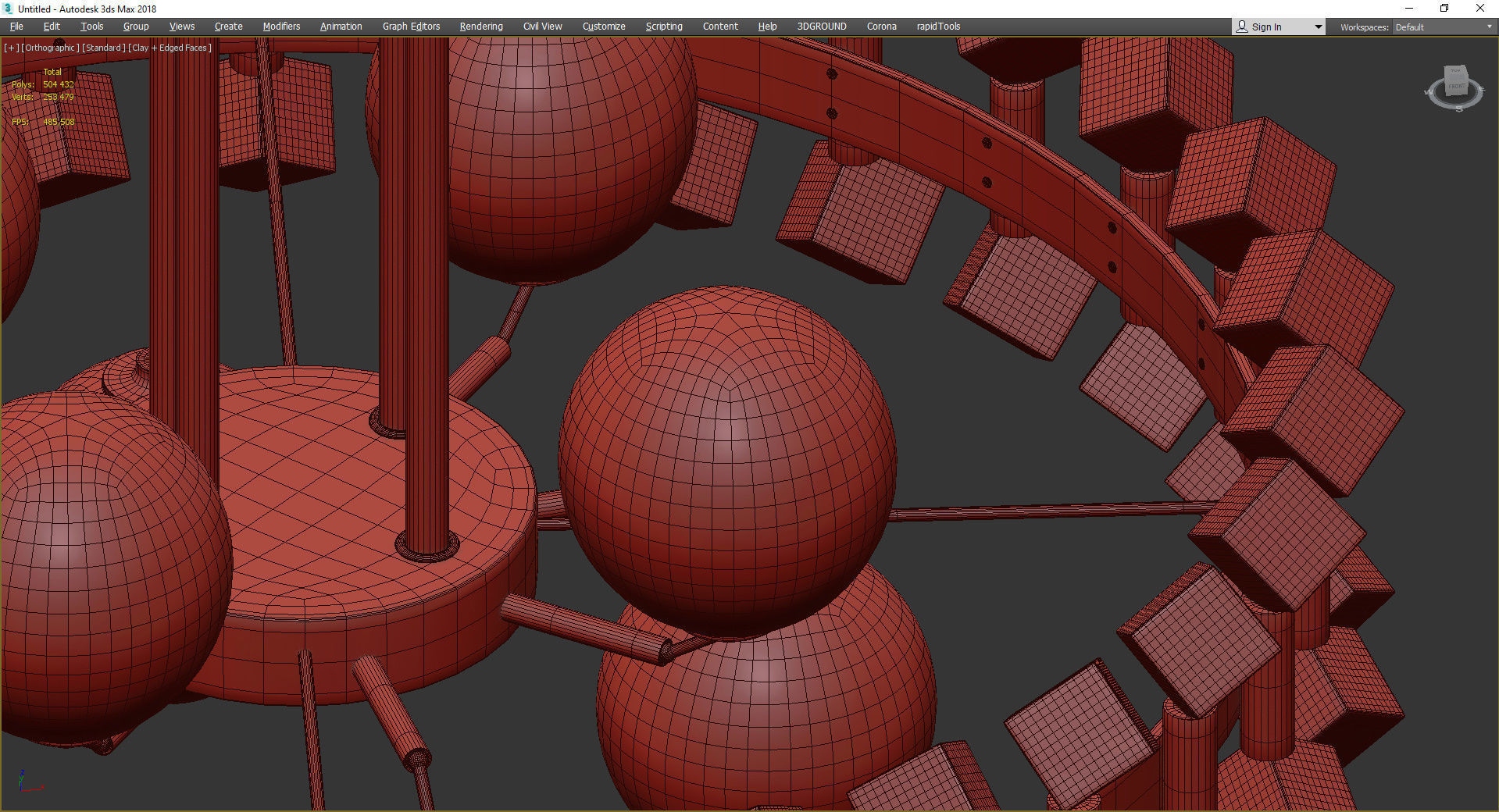Click the 'Polys:' statistics label
This screenshot has width=1499, height=812.
point(23,84)
